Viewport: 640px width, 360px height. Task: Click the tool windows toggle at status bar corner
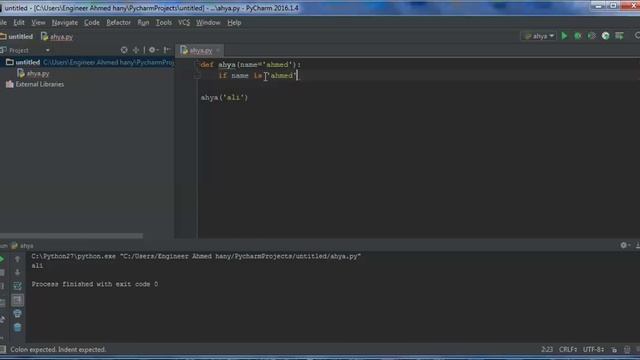2,349
